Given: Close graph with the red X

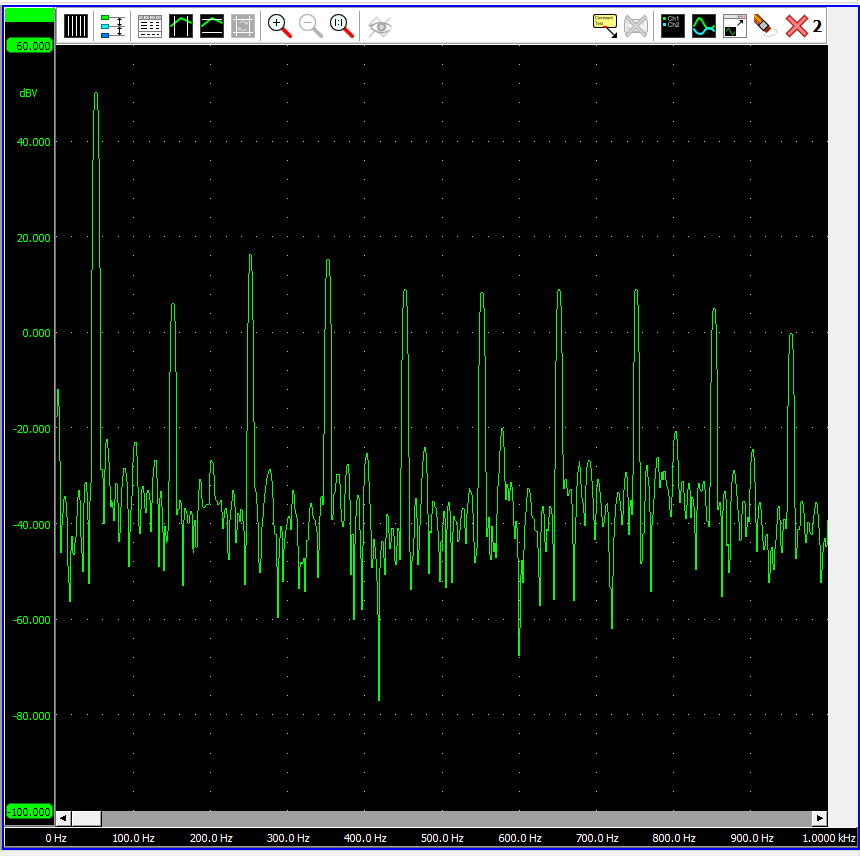Looking at the screenshot, I should pyautogui.click(x=796, y=26).
